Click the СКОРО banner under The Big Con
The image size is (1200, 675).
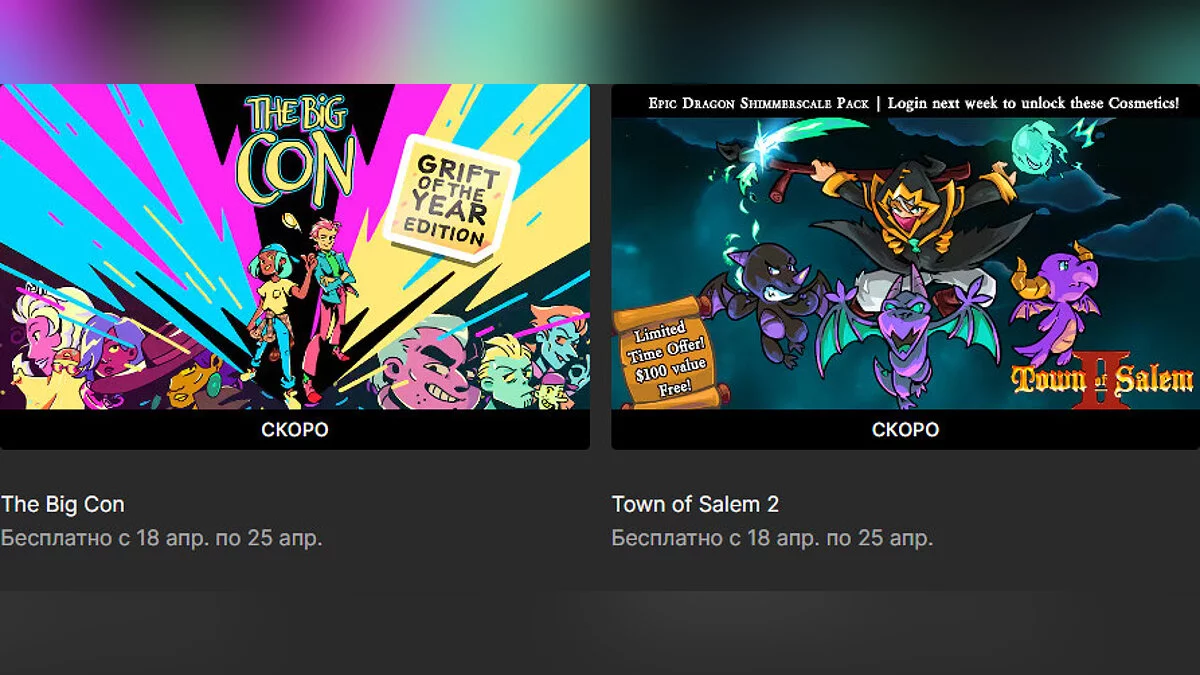point(295,430)
